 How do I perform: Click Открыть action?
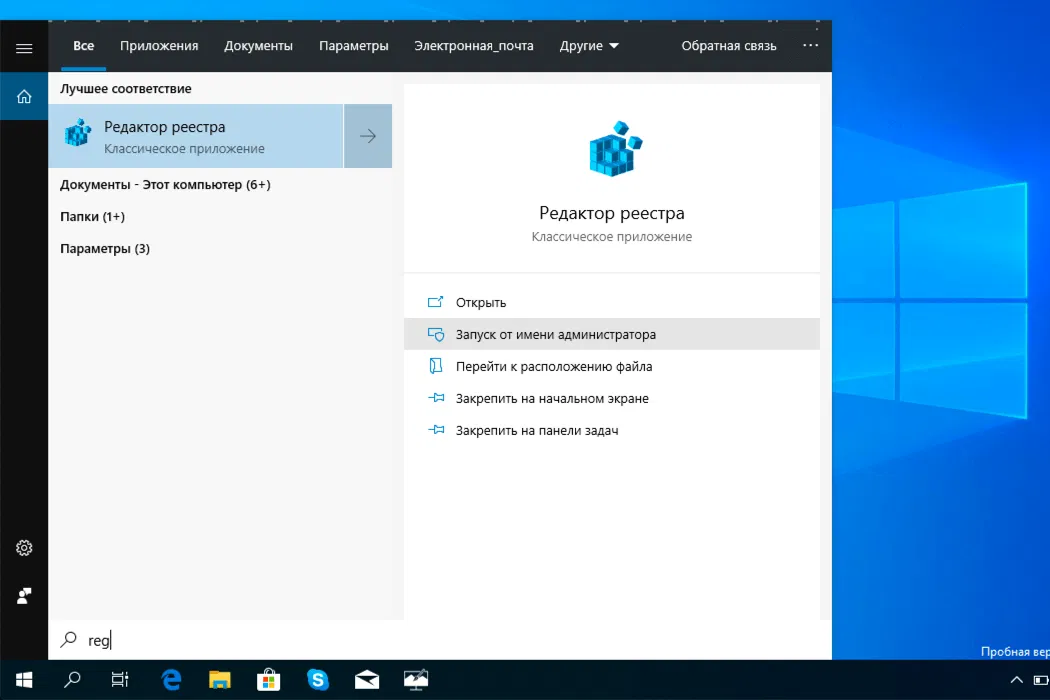click(x=612, y=302)
